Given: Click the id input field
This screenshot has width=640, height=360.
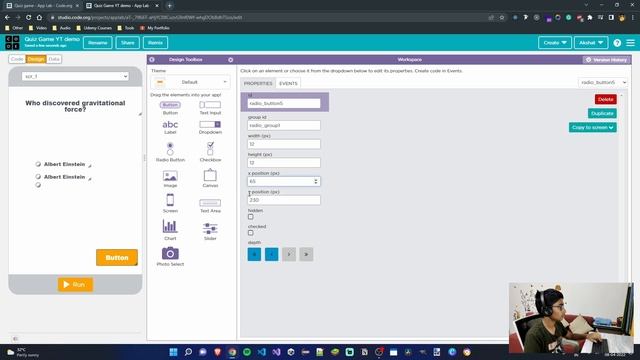Looking at the screenshot, I should point(284,103).
